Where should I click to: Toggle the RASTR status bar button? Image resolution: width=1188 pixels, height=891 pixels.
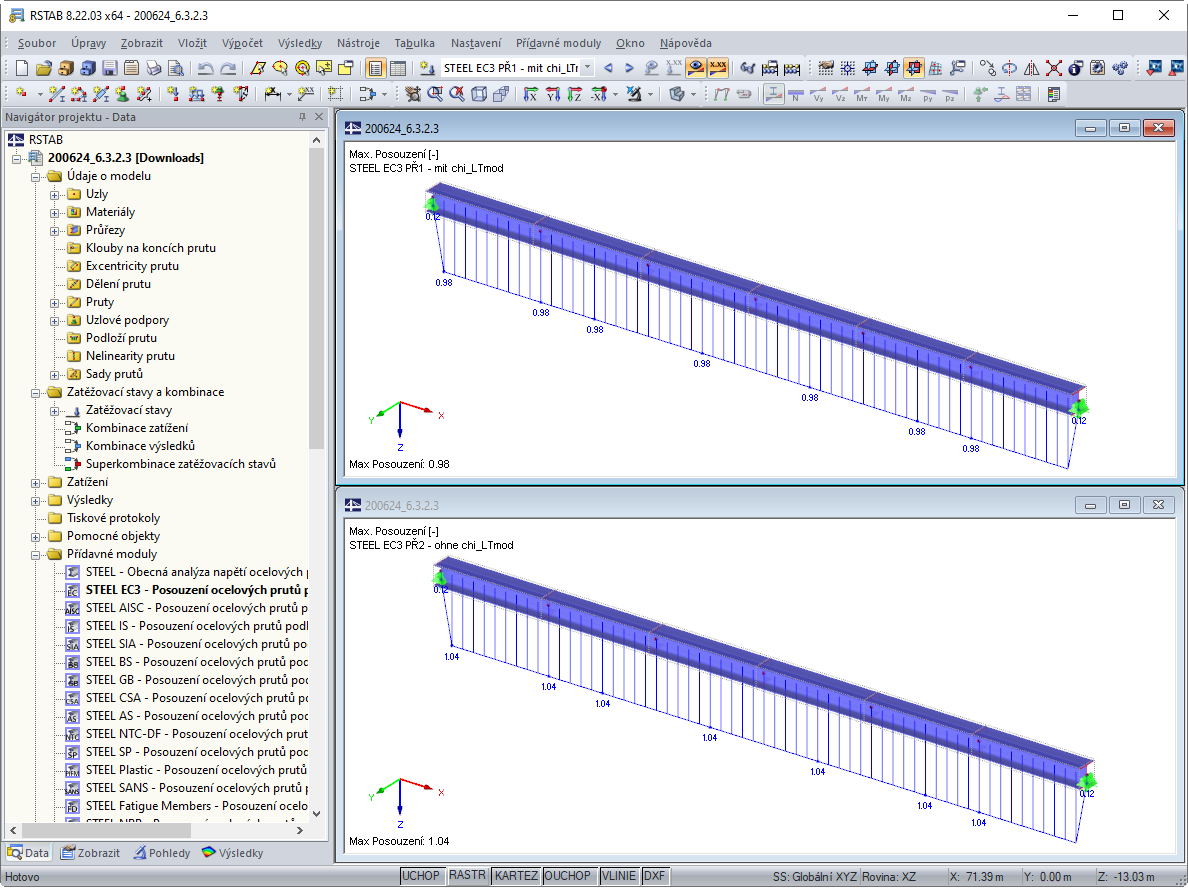tap(467, 876)
